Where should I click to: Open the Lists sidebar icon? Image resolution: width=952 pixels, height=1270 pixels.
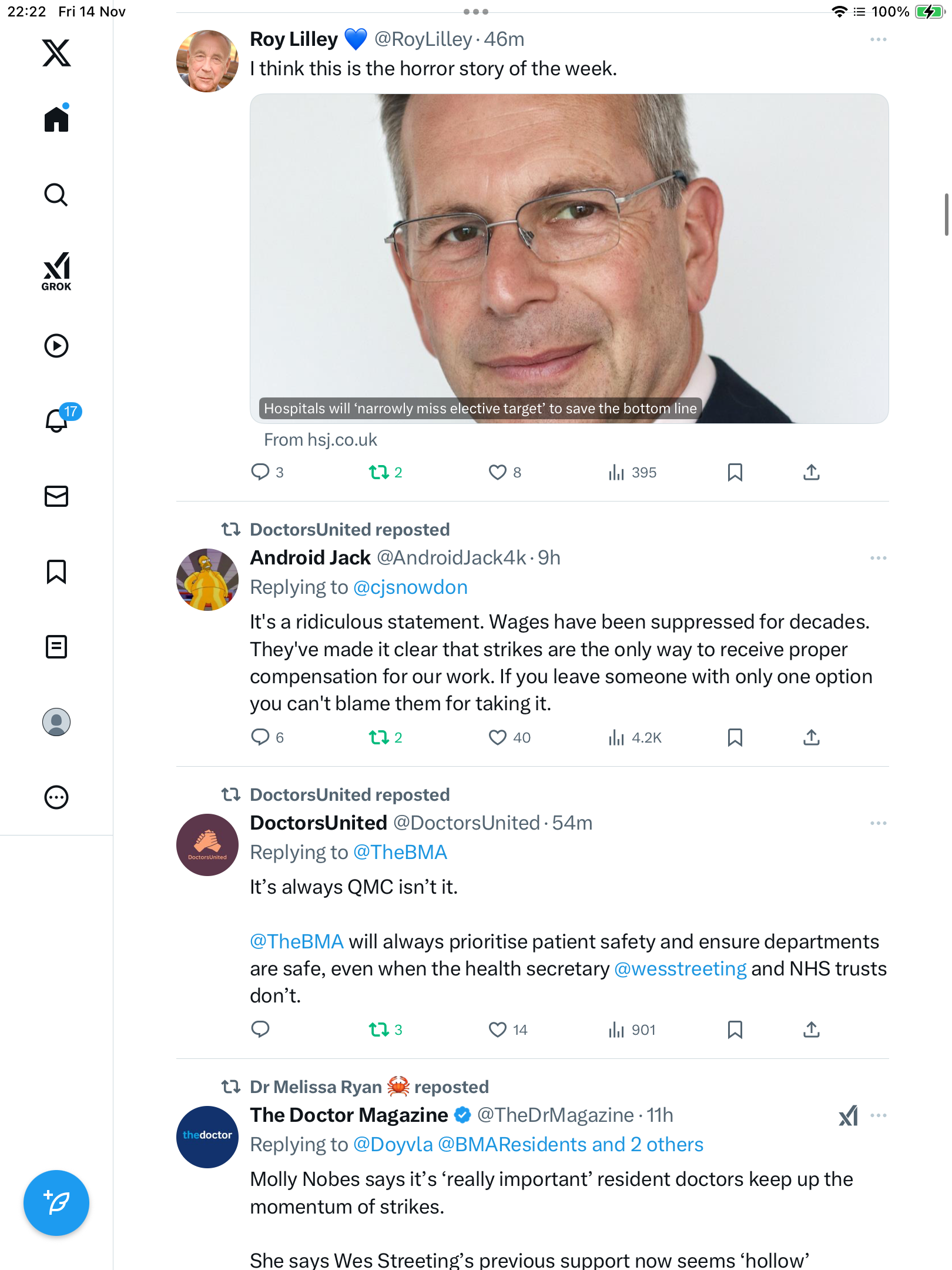tap(56, 647)
